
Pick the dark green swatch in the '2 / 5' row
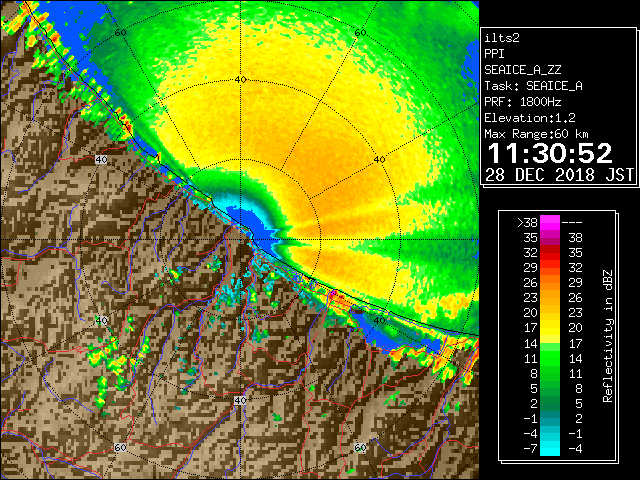click(550, 403)
